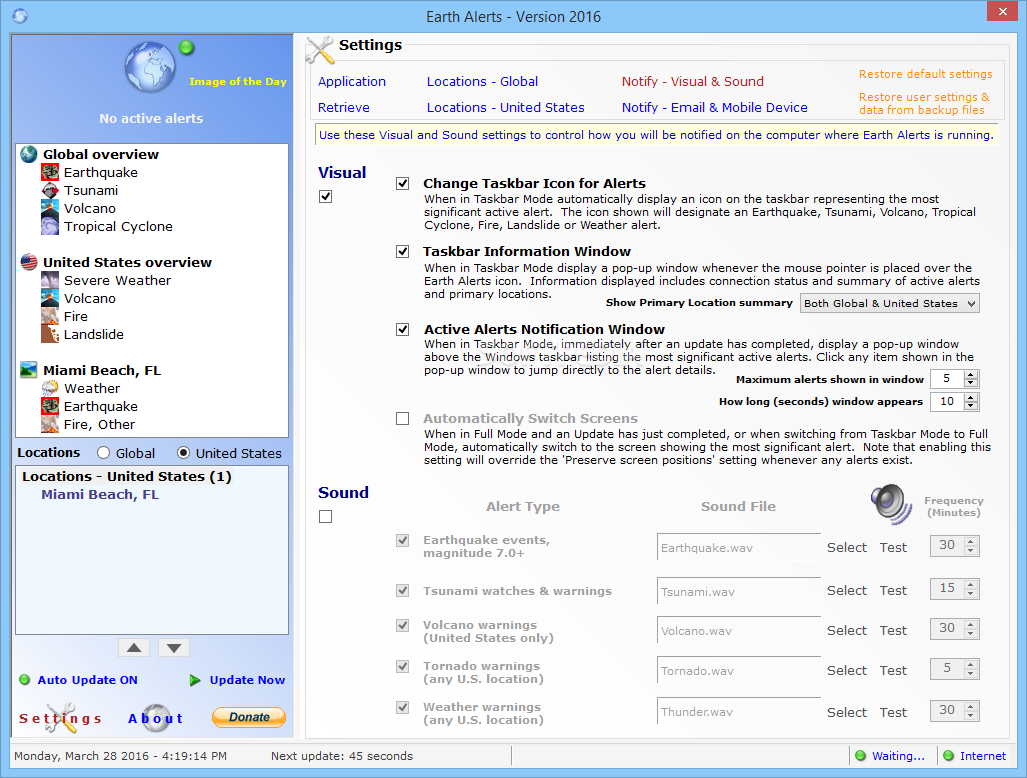Click the Earthquake icon under Global overview
The image size is (1027, 778).
tap(50, 172)
